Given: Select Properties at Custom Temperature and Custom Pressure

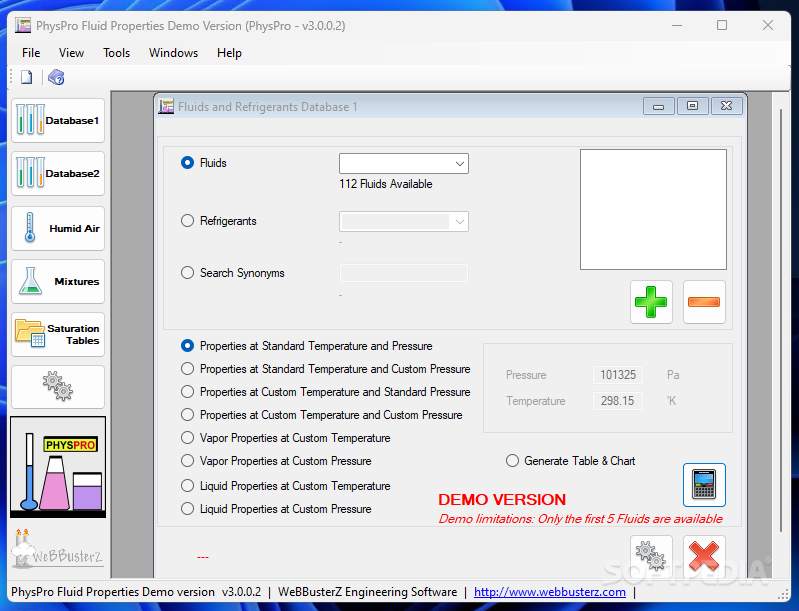Looking at the screenshot, I should coord(188,415).
